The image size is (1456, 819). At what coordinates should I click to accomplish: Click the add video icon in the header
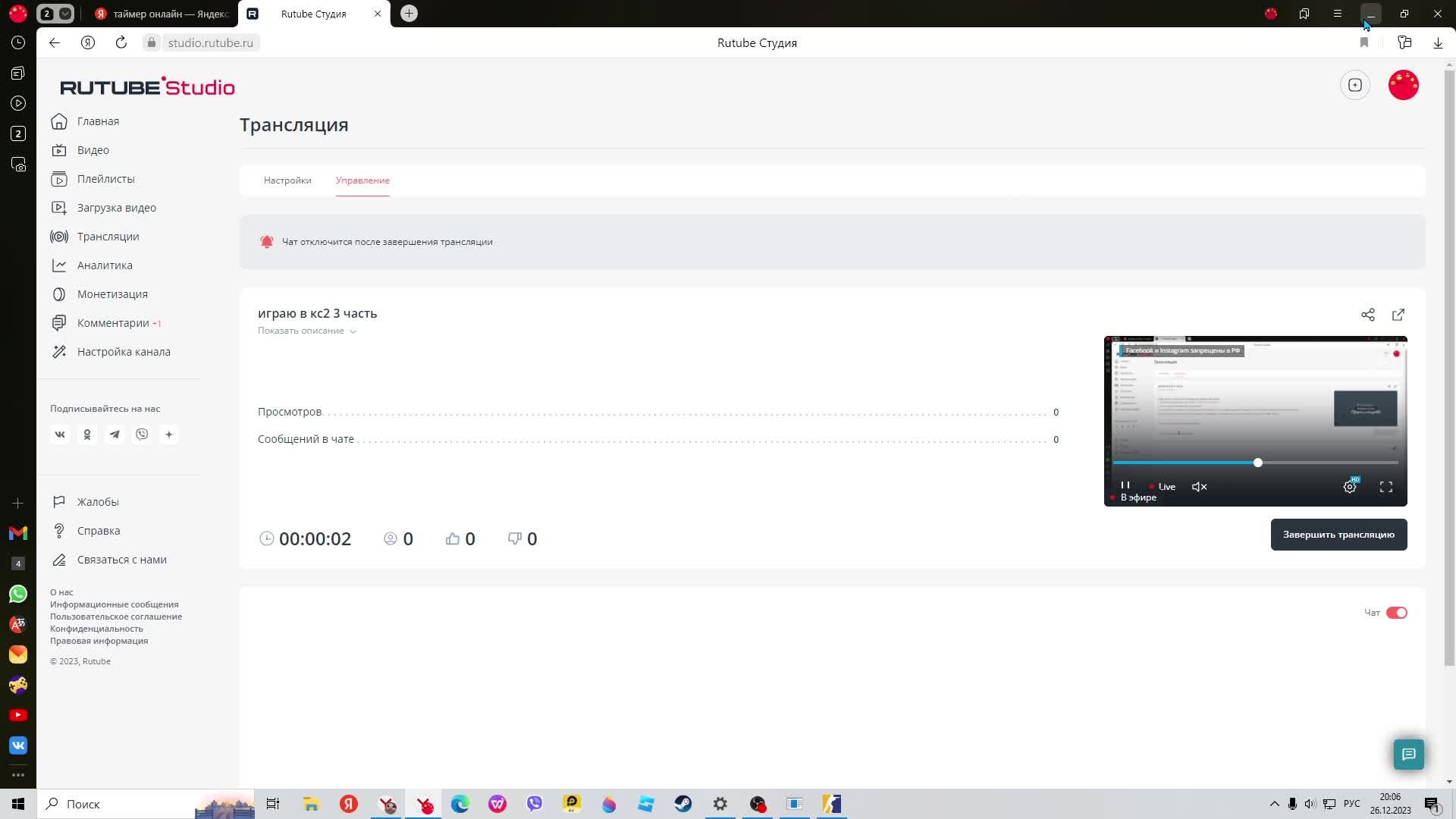coord(1354,85)
